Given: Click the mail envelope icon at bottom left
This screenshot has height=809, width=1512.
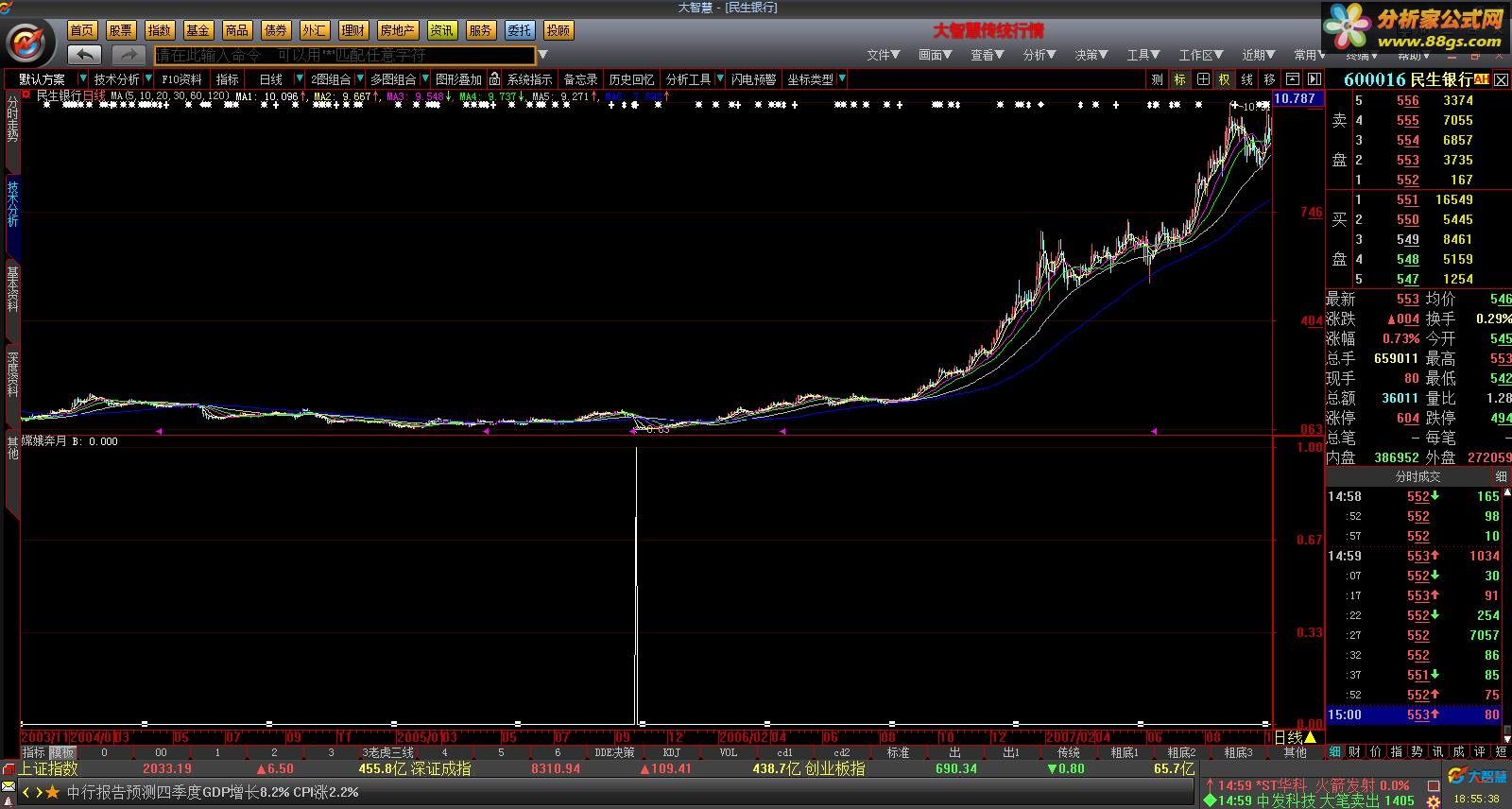Looking at the screenshot, I should coord(9,786).
